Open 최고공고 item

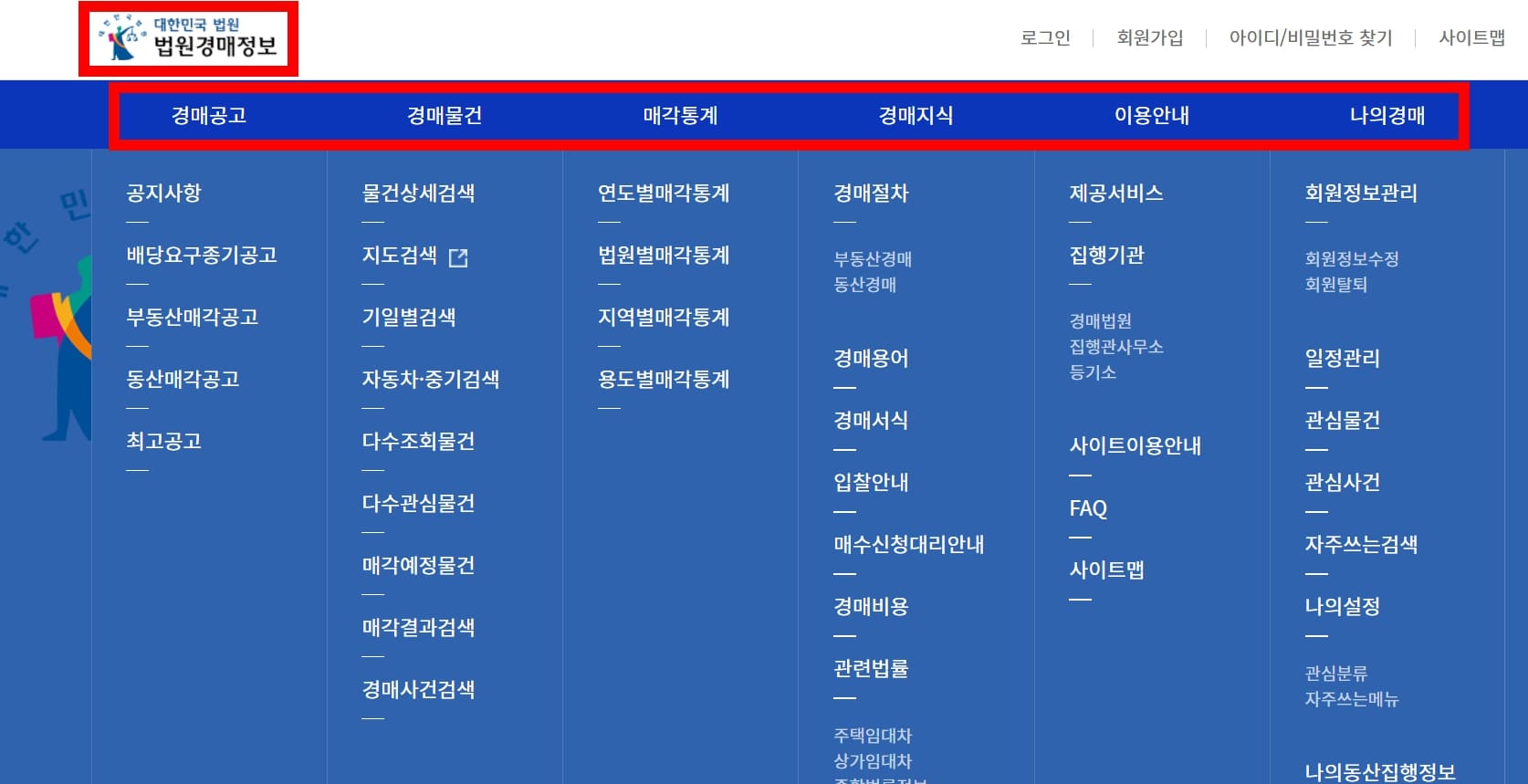coord(163,441)
